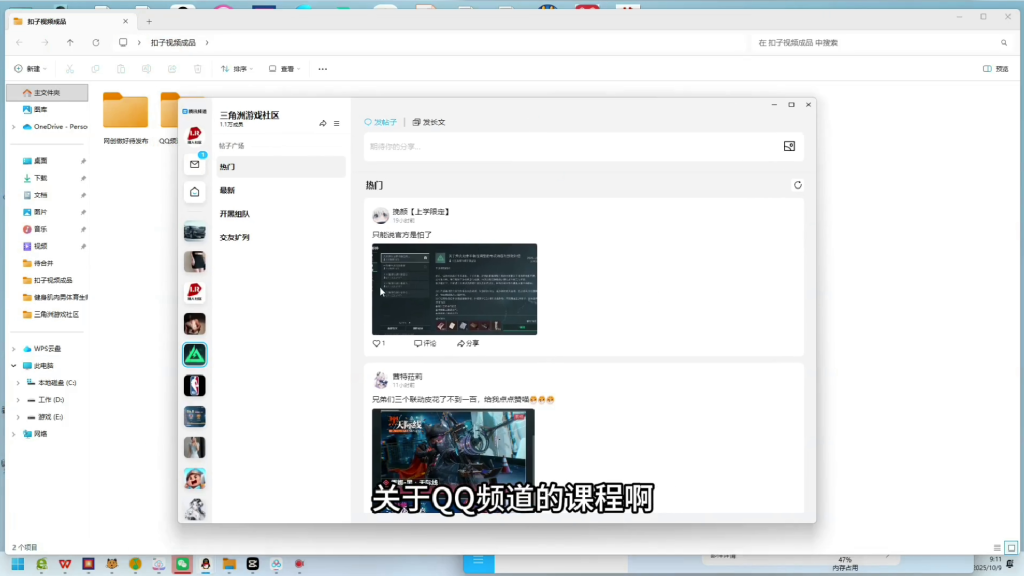Toggle the 预览 preview pane in Explorer
Viewport: 1024px width, 576px height.
click(x=993, y=68)
